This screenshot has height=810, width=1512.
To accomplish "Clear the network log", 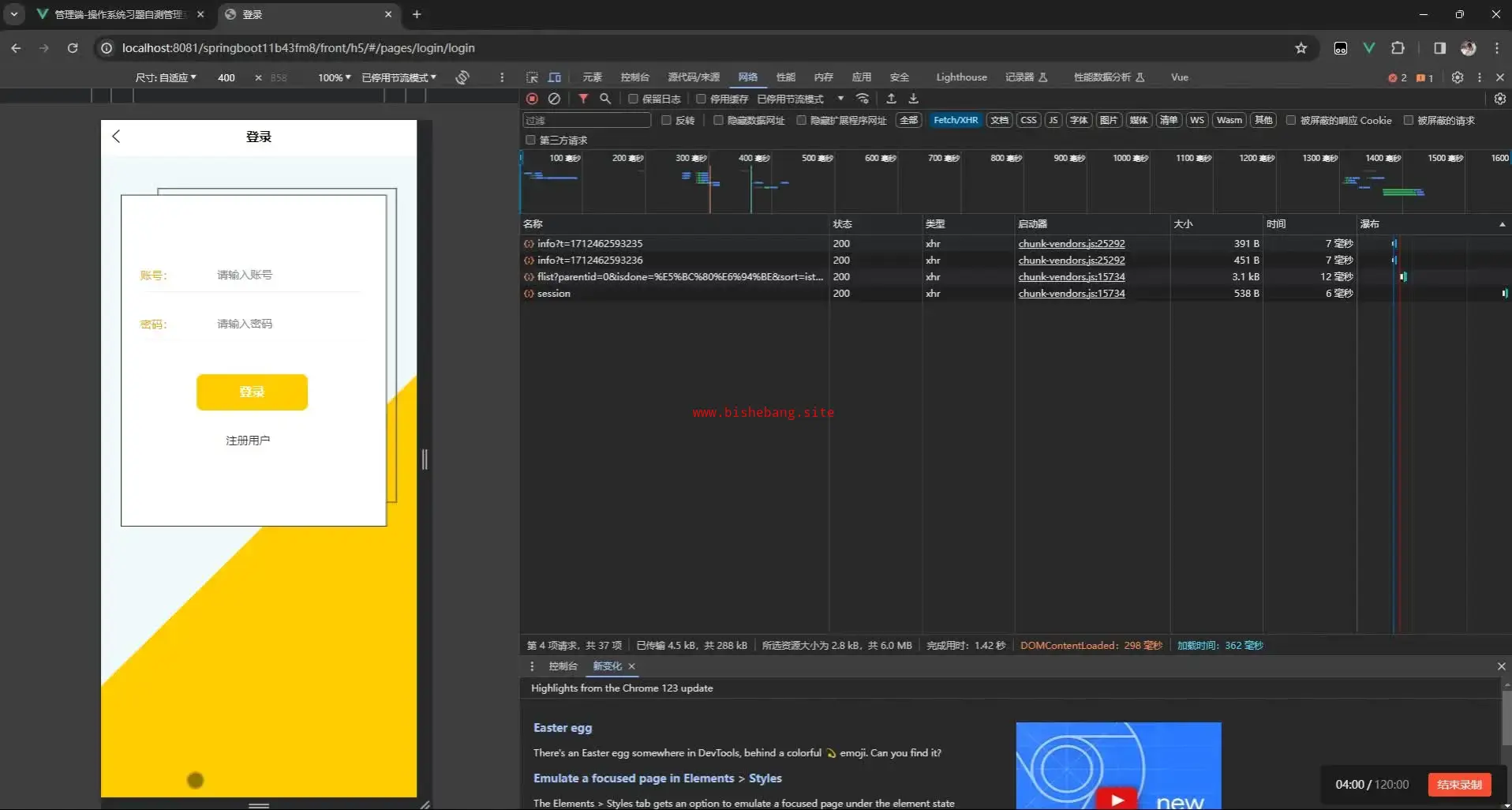I will tap(555, 99).
